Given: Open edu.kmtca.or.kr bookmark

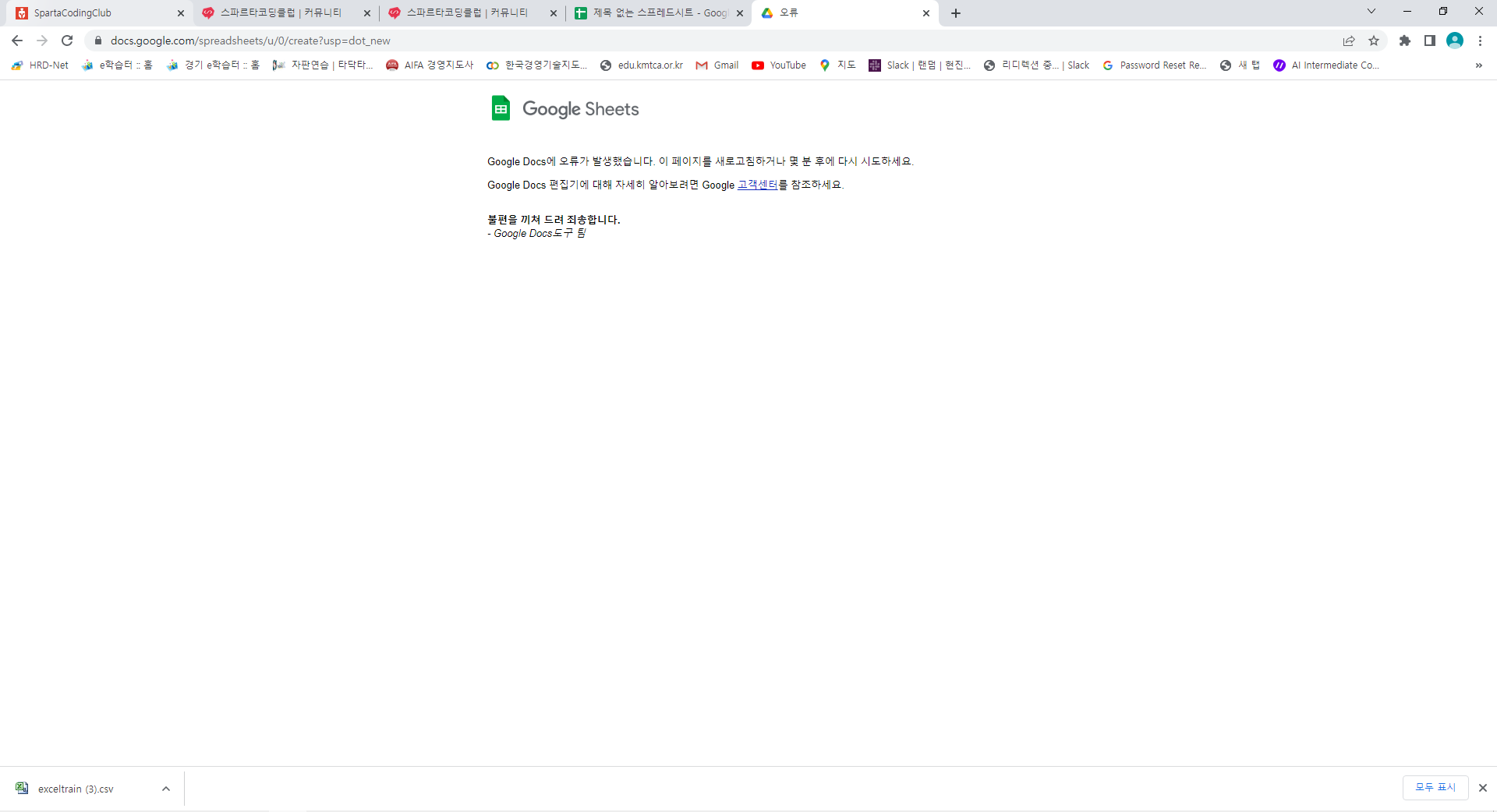Looking at the screenshot, I should click(642, 65).
